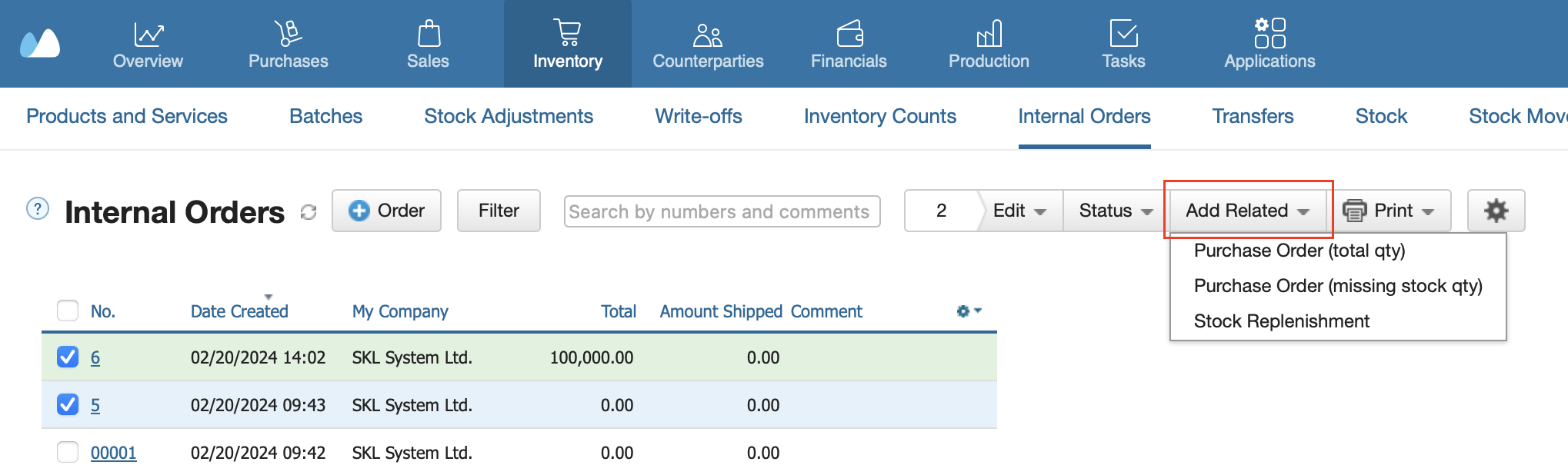1568x475 pixels.
Task: Sort by Comment column
Action: (826, 311)
